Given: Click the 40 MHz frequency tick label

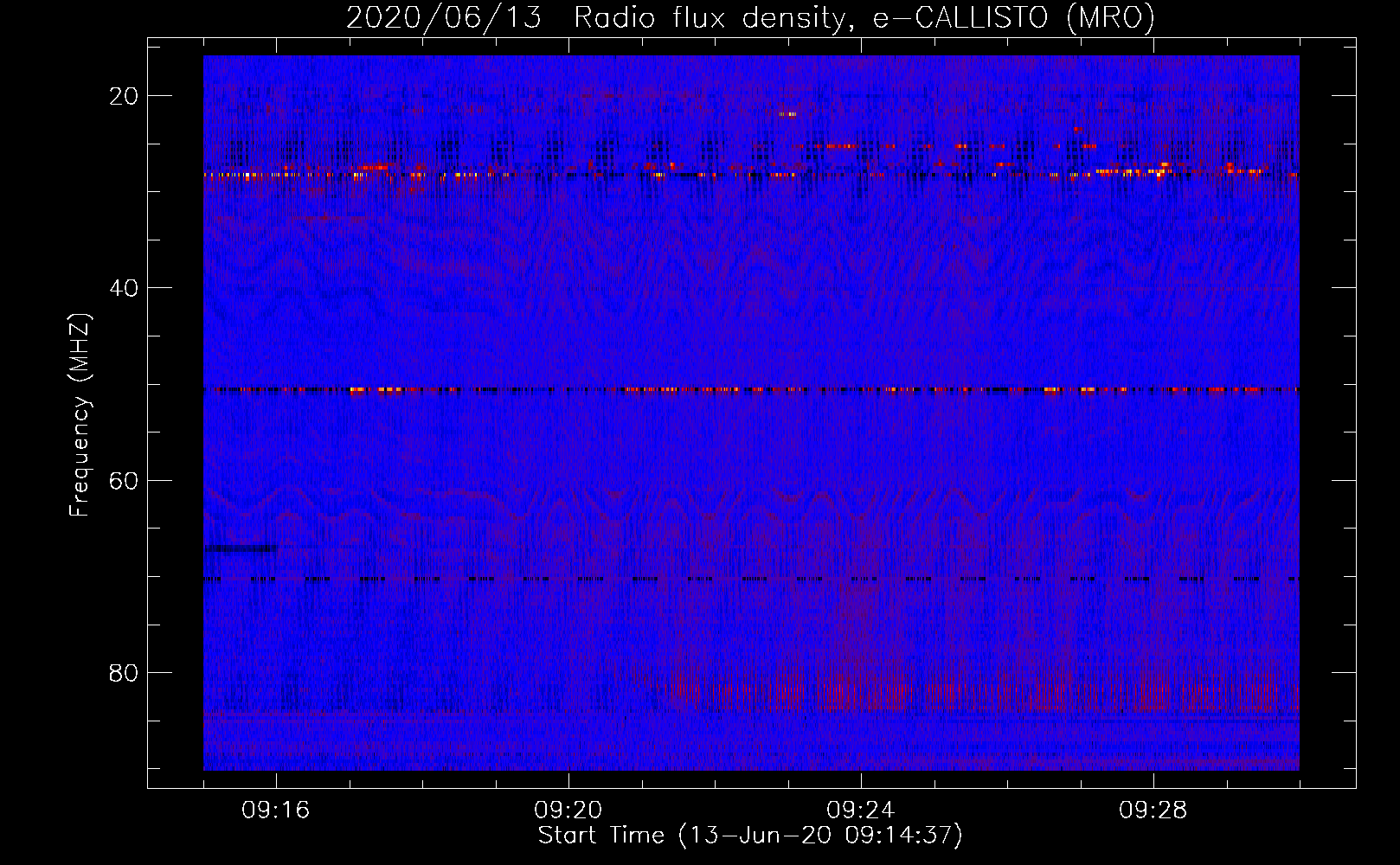Looking at the screenshot, I should (125, 288).
